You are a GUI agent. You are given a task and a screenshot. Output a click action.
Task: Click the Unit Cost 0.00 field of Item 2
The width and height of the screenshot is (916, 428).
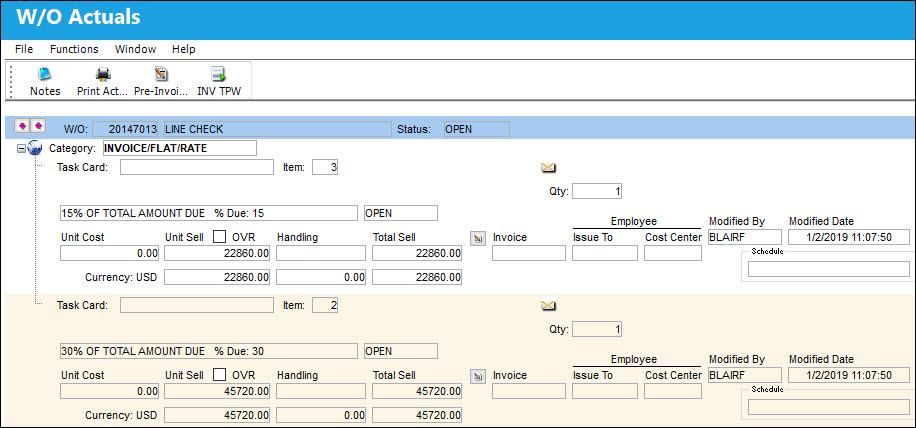tap(110, 391)
